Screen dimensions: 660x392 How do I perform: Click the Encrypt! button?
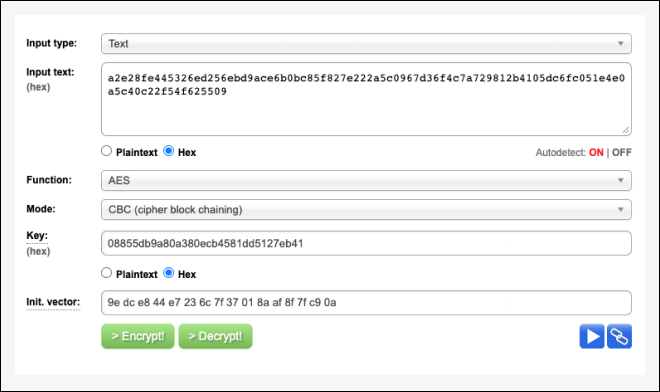pos(138,336)
